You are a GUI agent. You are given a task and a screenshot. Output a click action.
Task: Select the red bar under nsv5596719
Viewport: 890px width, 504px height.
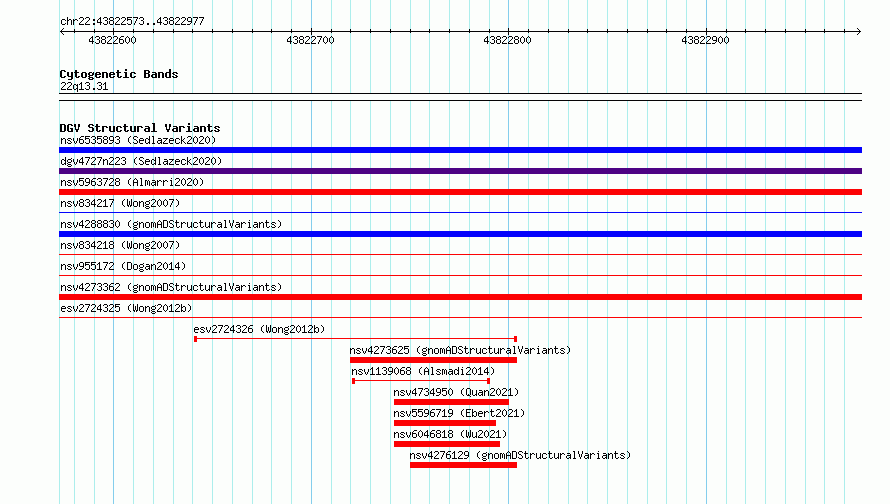pos(444,423)
